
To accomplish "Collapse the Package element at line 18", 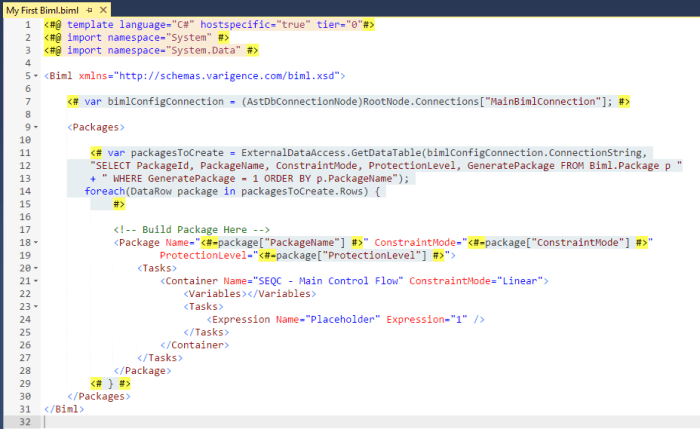I will click(36, 242).
